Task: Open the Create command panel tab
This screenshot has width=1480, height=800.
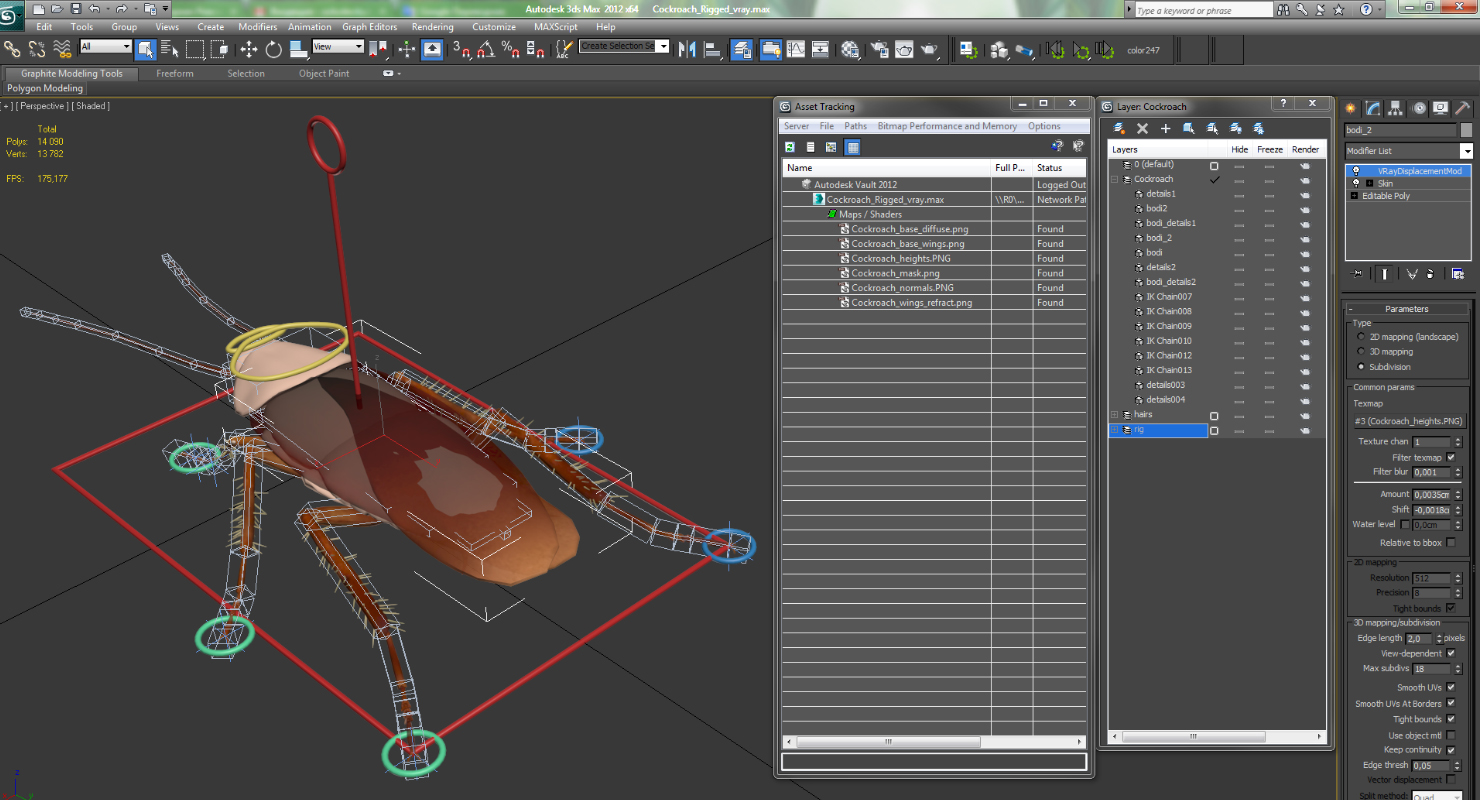Action: 1352,108
